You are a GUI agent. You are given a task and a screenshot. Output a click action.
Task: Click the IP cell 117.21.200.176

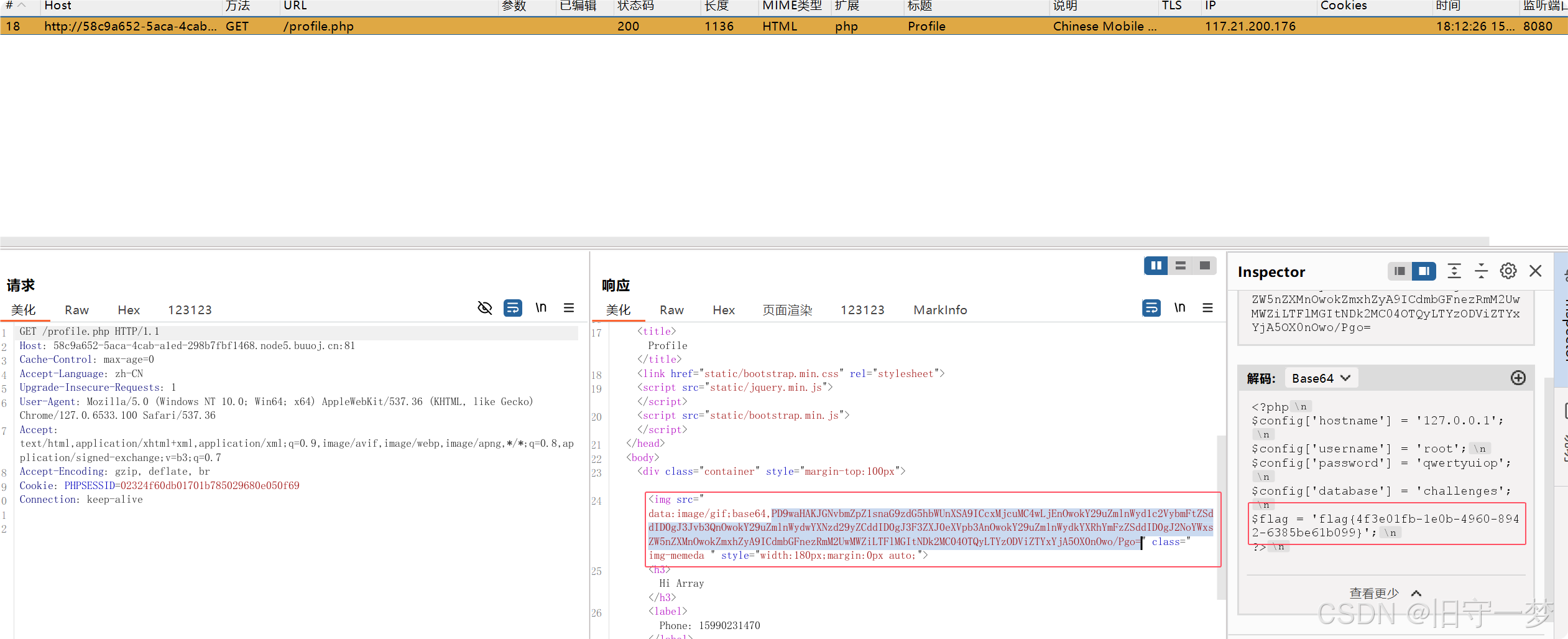(x=1250, y=26)
